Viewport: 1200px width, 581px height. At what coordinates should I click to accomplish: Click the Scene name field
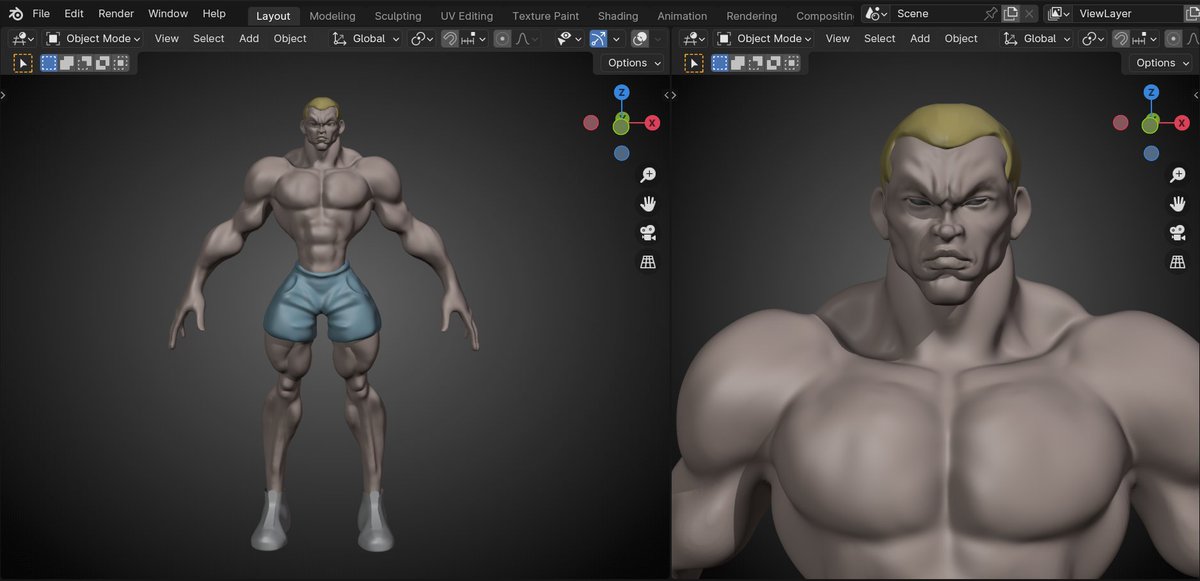[937, 14]
